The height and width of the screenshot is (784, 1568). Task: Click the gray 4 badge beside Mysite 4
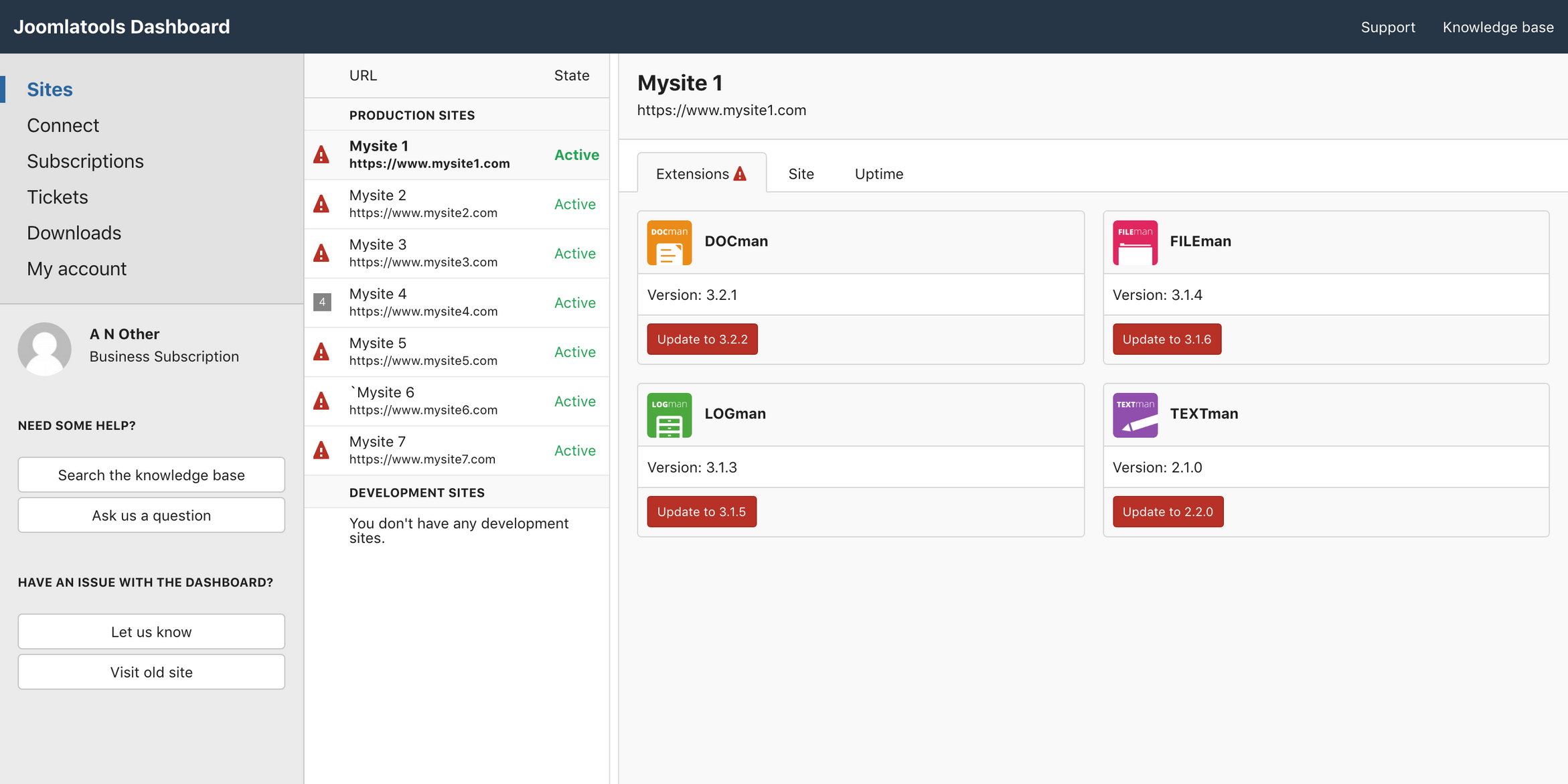(x=322, y=302)
